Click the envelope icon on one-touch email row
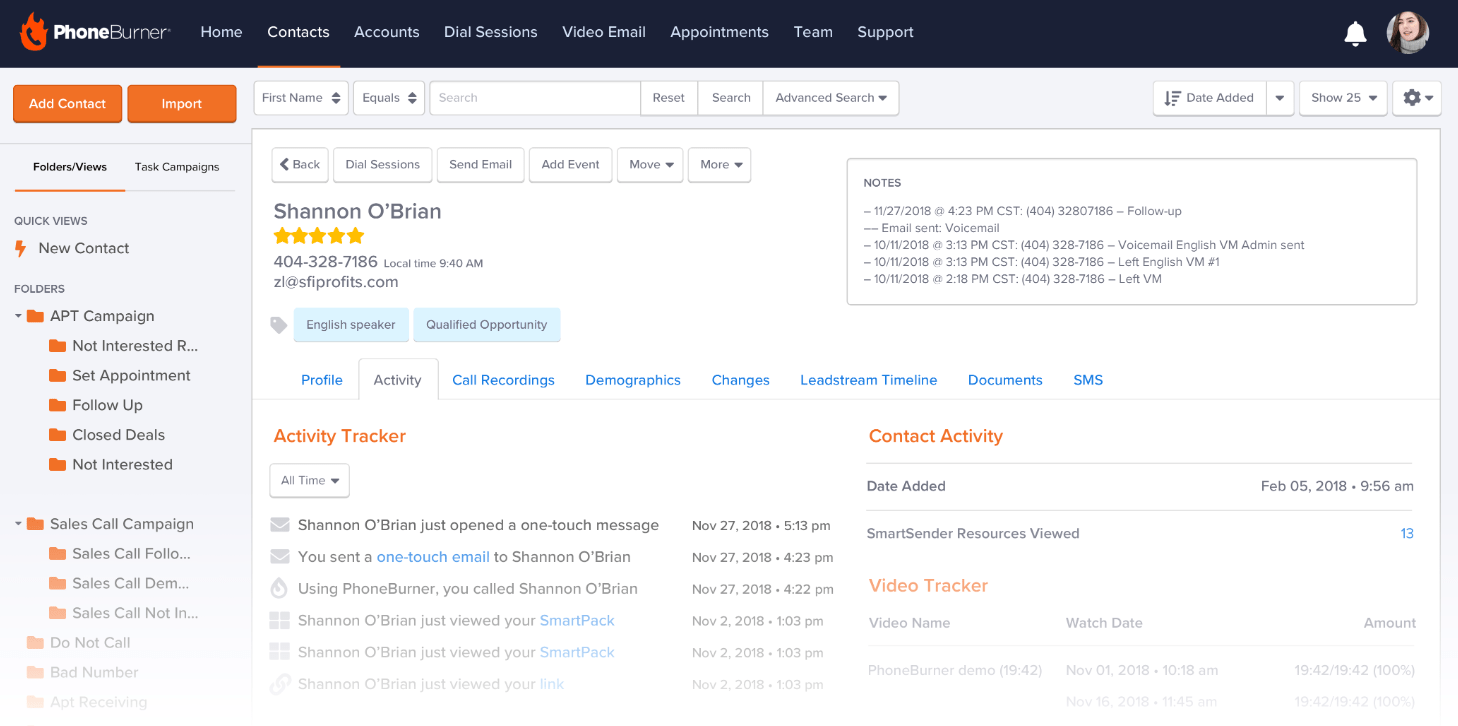This screenshot has width=1458, height=726. tap(280, 557)
